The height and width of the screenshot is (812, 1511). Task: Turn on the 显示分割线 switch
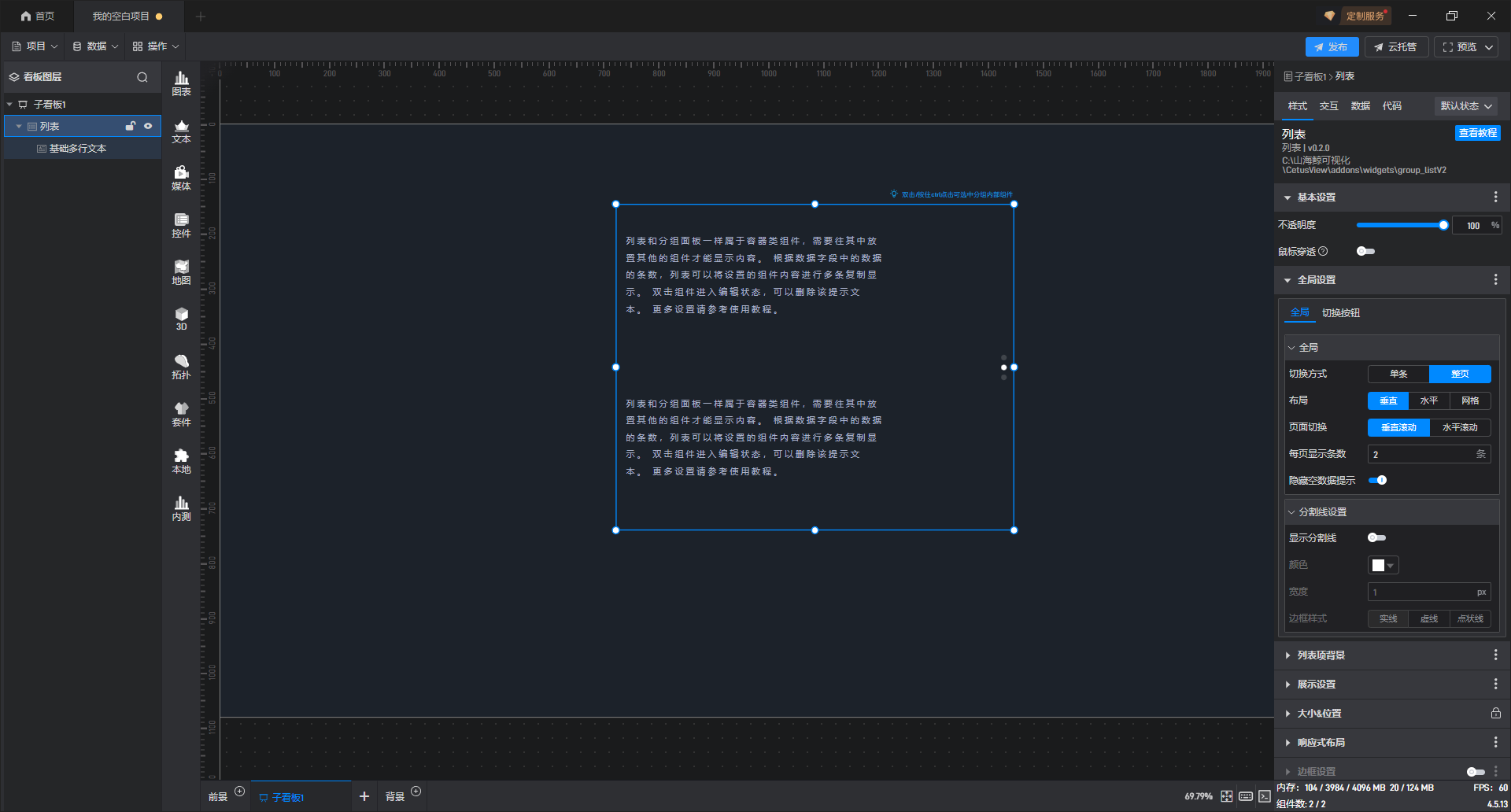(1376, 538)
